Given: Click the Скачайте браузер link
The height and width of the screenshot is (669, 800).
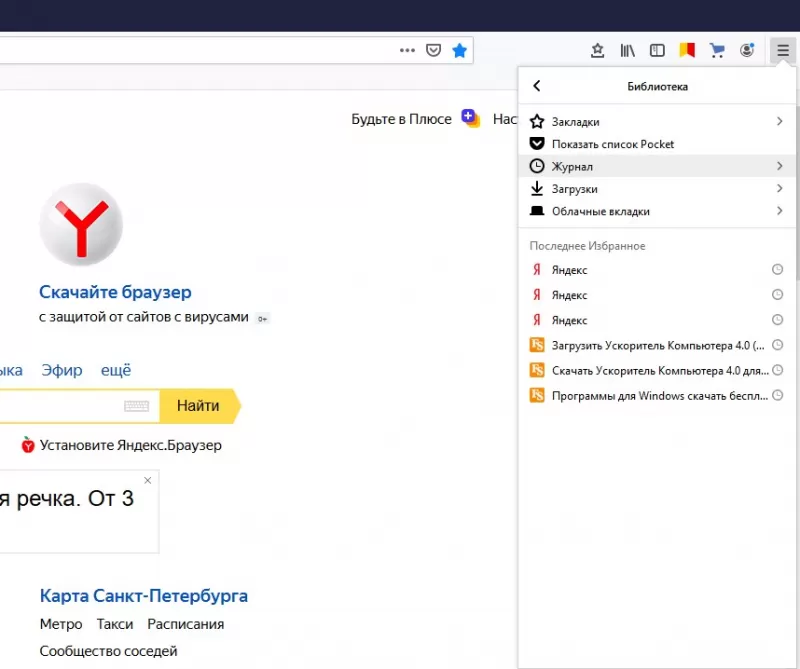Looking at the screenshot, I should tap(115, 291).
